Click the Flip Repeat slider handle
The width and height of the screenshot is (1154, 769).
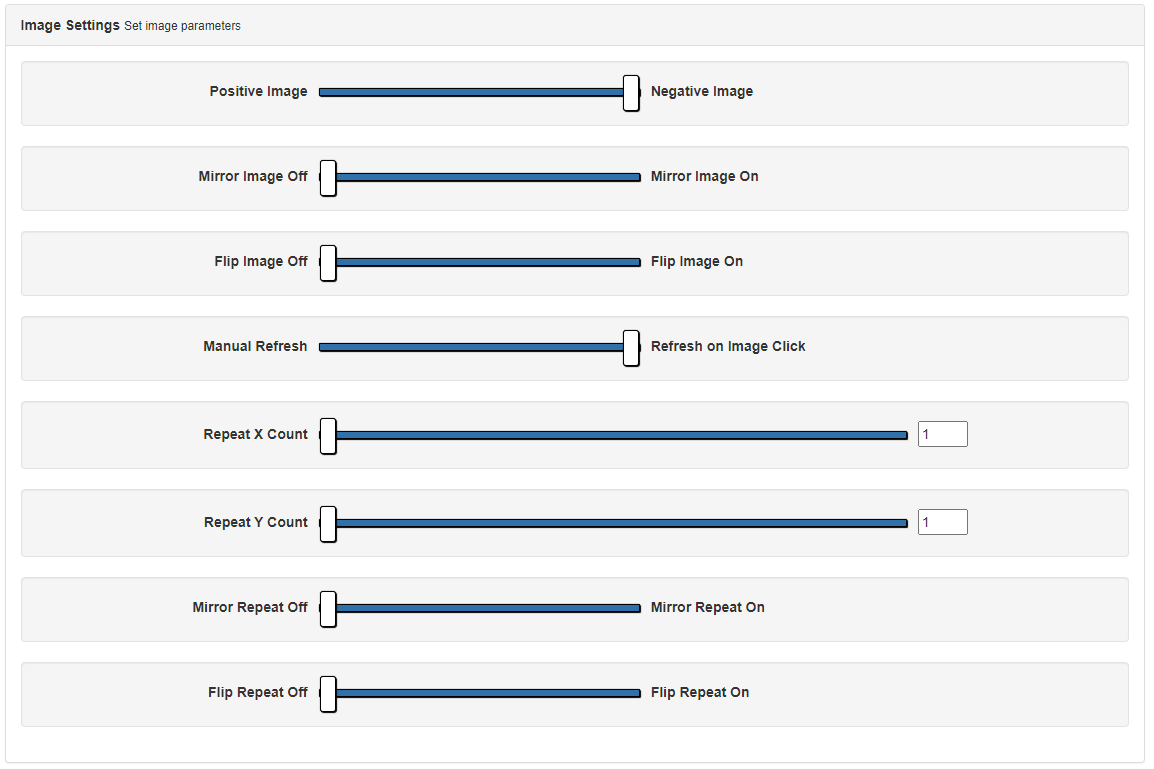328,693
